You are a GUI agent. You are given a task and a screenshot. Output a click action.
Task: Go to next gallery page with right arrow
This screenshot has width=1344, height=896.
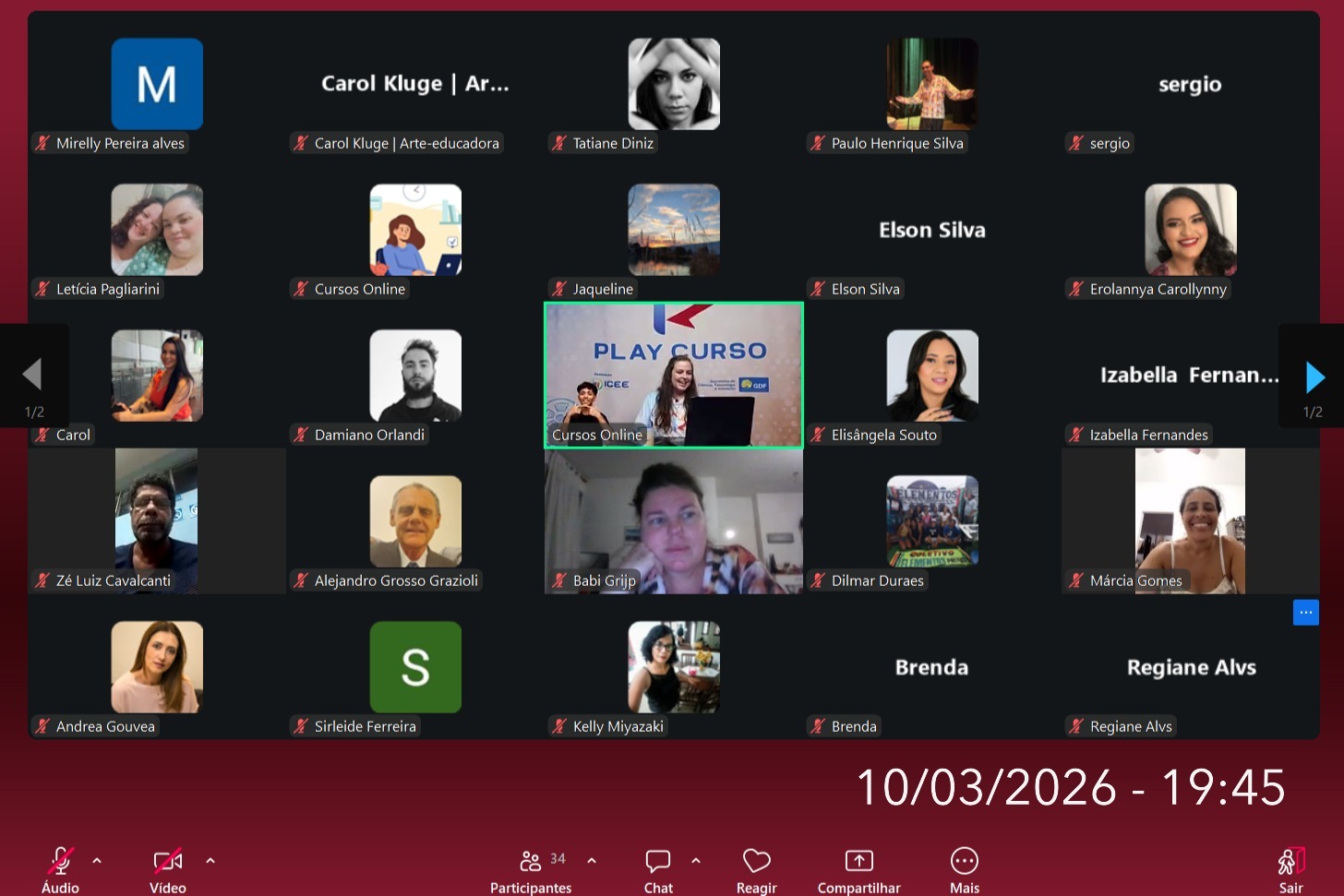pos(1315,376)
